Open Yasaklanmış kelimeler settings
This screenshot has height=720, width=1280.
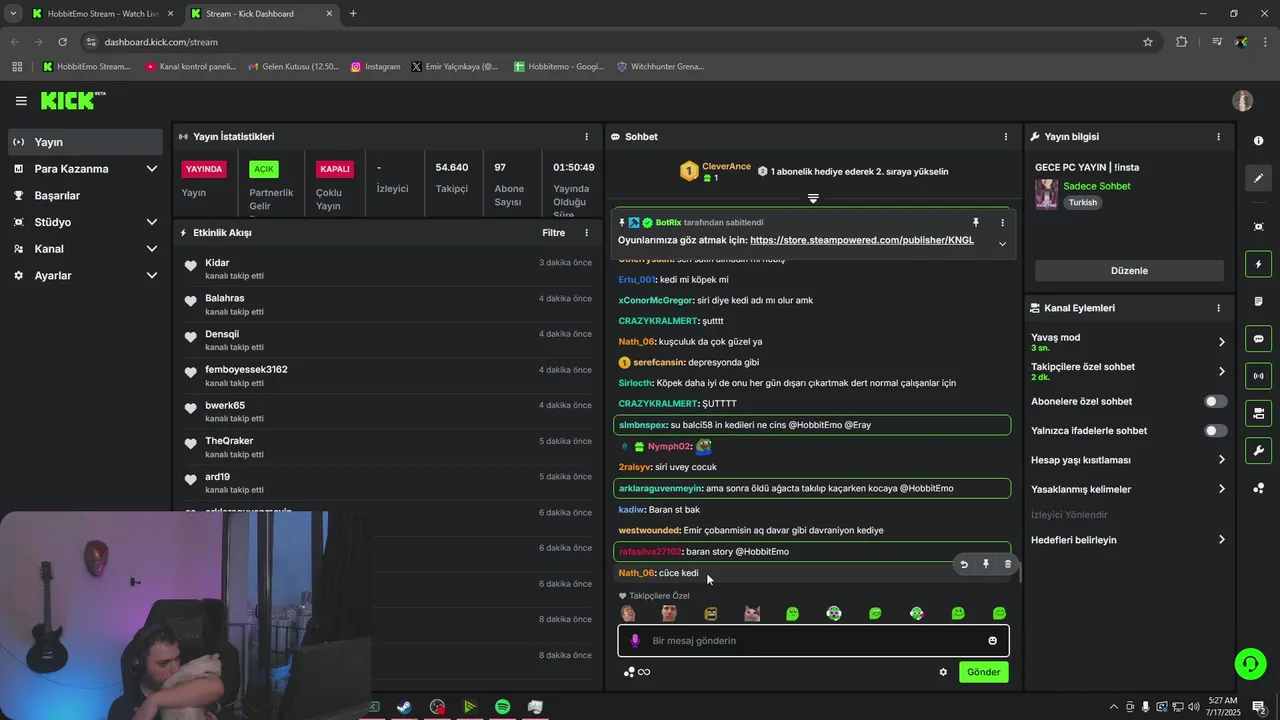click(x=1128, y=489)
